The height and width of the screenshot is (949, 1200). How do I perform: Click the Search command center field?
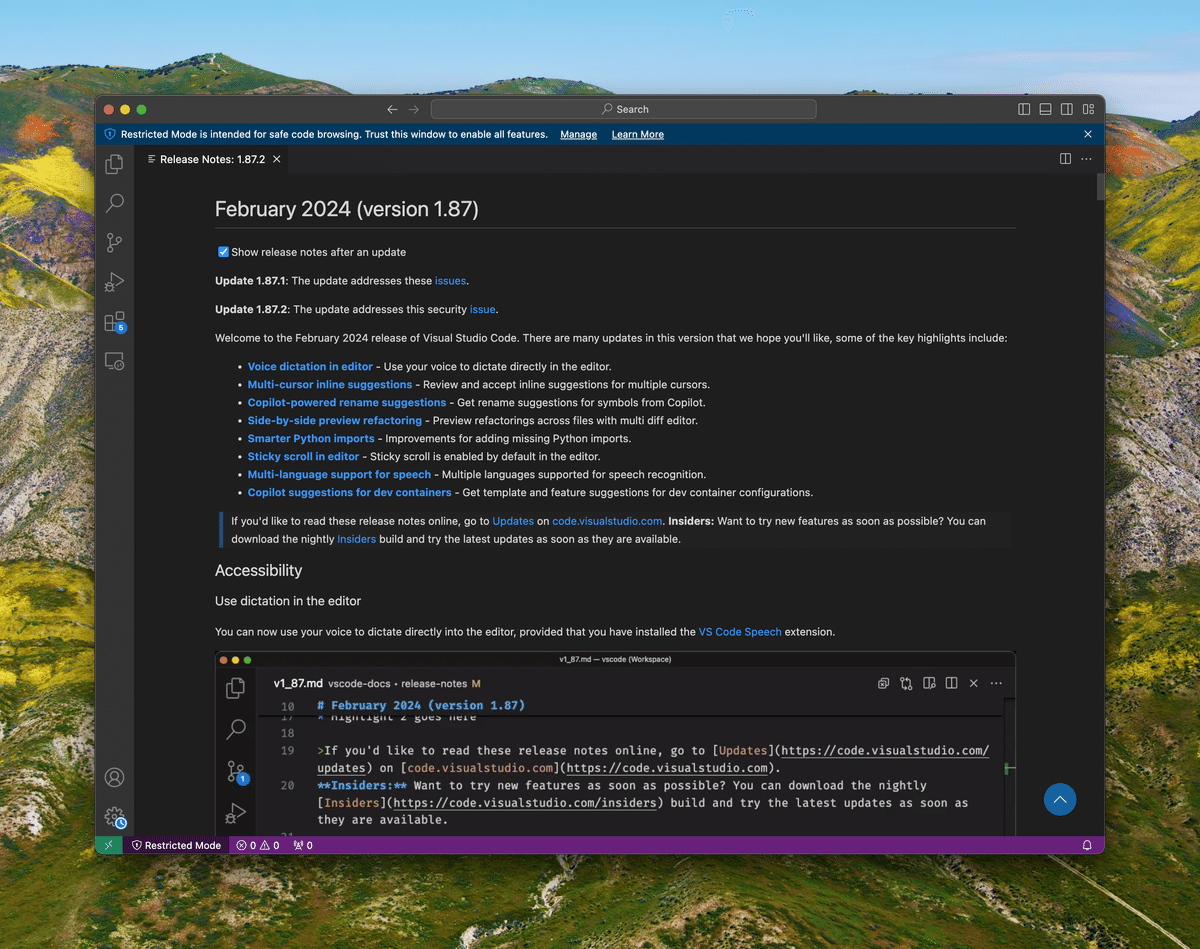pyautogui.click(x=624, y=109)
